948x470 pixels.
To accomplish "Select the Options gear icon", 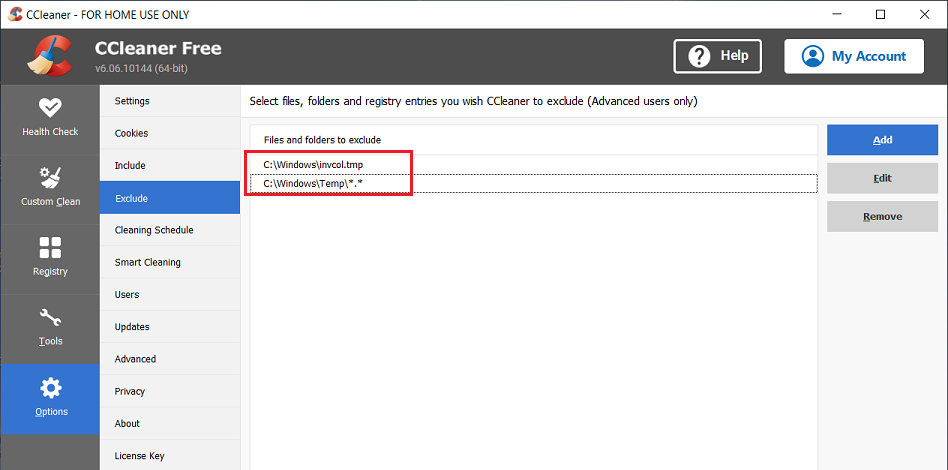I will 50,388.
